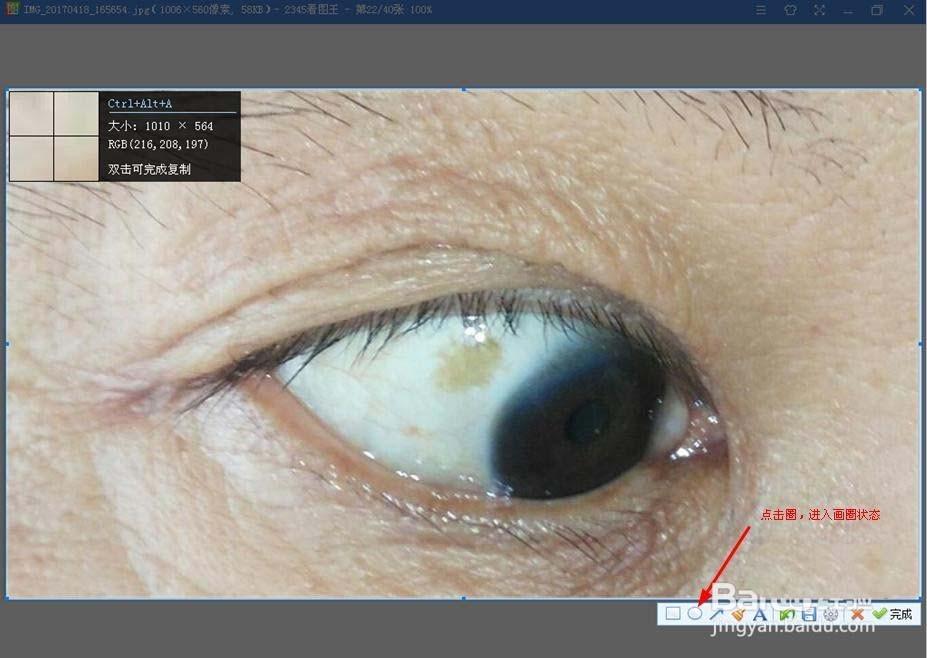Restore down the image viewer window
Screen dimensions: 927x658
877,10
